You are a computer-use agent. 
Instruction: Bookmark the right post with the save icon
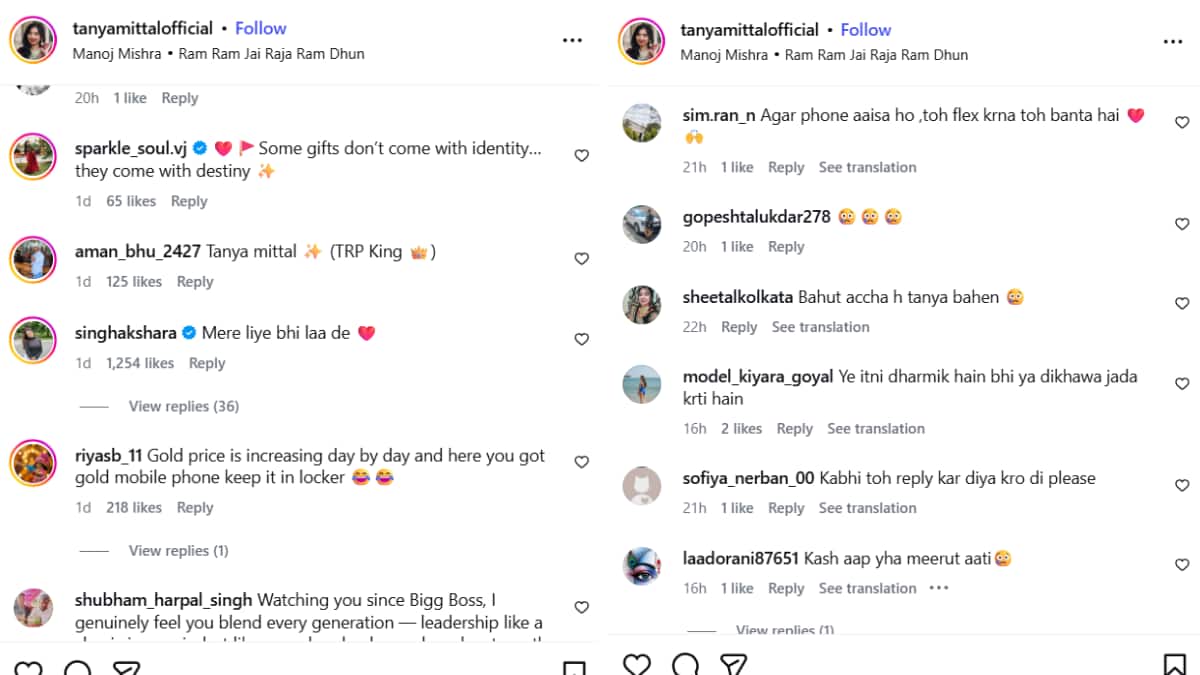point(1174,665)
